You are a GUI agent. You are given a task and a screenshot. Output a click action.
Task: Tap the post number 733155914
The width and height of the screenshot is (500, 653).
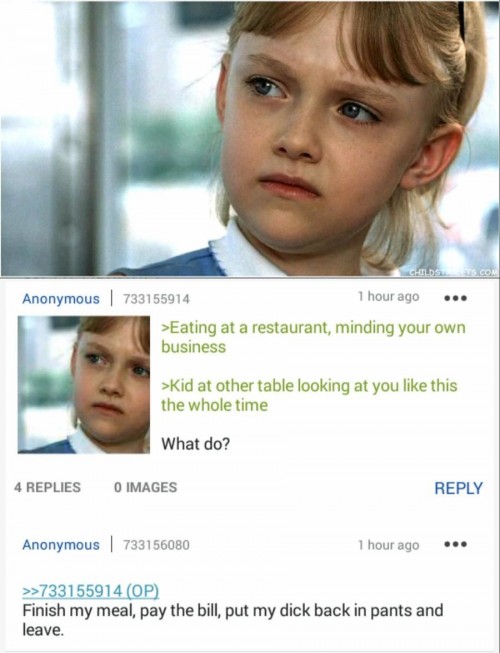pyautogui.click(x=156, y=299)
